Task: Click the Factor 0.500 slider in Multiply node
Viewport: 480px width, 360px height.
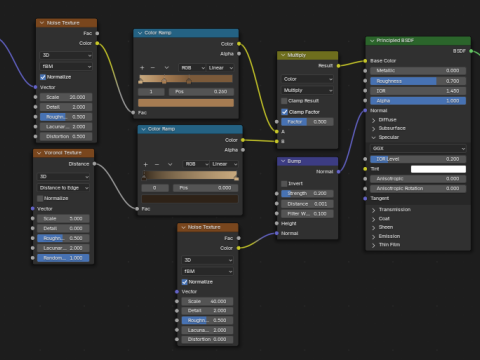Action: pyautogui.click(x=307, y=122)
